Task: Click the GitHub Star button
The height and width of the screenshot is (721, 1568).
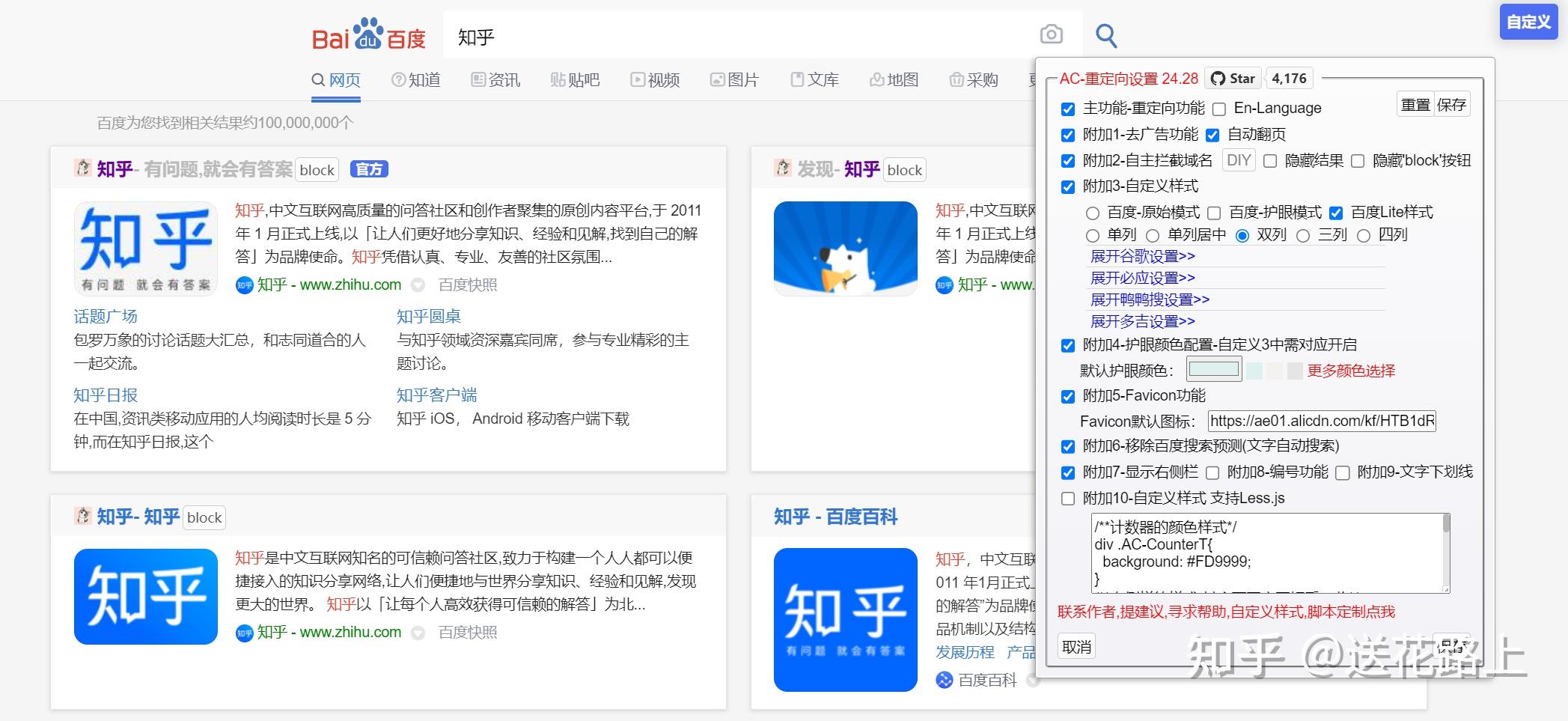Action: click(1233, 79)
